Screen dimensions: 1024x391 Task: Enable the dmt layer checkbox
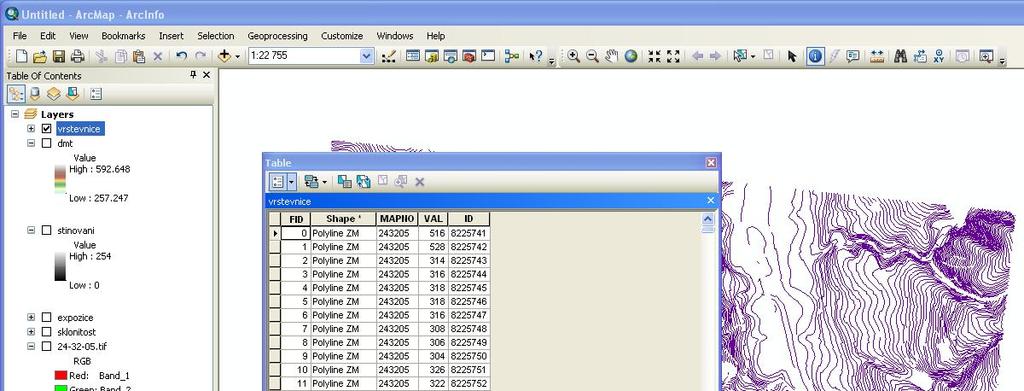click(46, 143)
